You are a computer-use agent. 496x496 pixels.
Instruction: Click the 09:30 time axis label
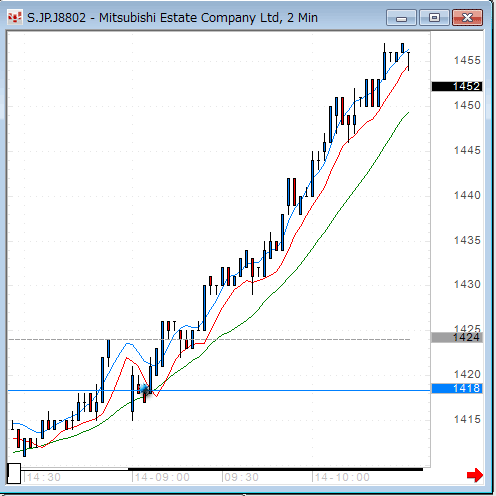click(x=241, y=477)
